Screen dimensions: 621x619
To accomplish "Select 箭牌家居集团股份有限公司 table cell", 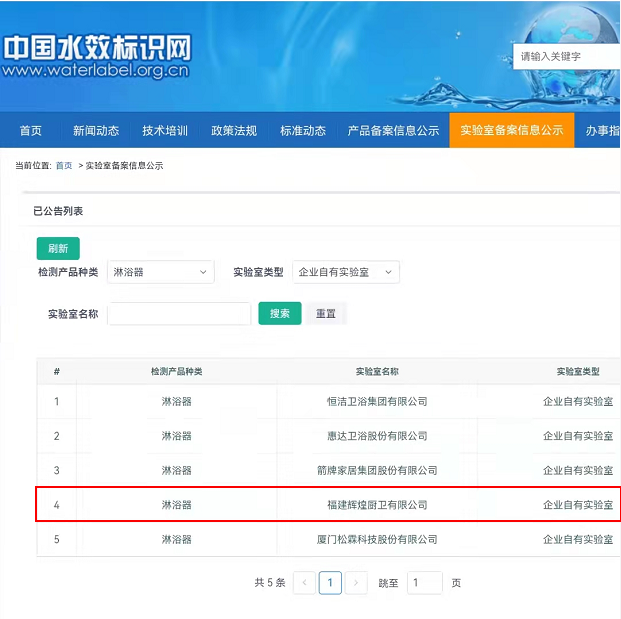I will pos(377,470).
